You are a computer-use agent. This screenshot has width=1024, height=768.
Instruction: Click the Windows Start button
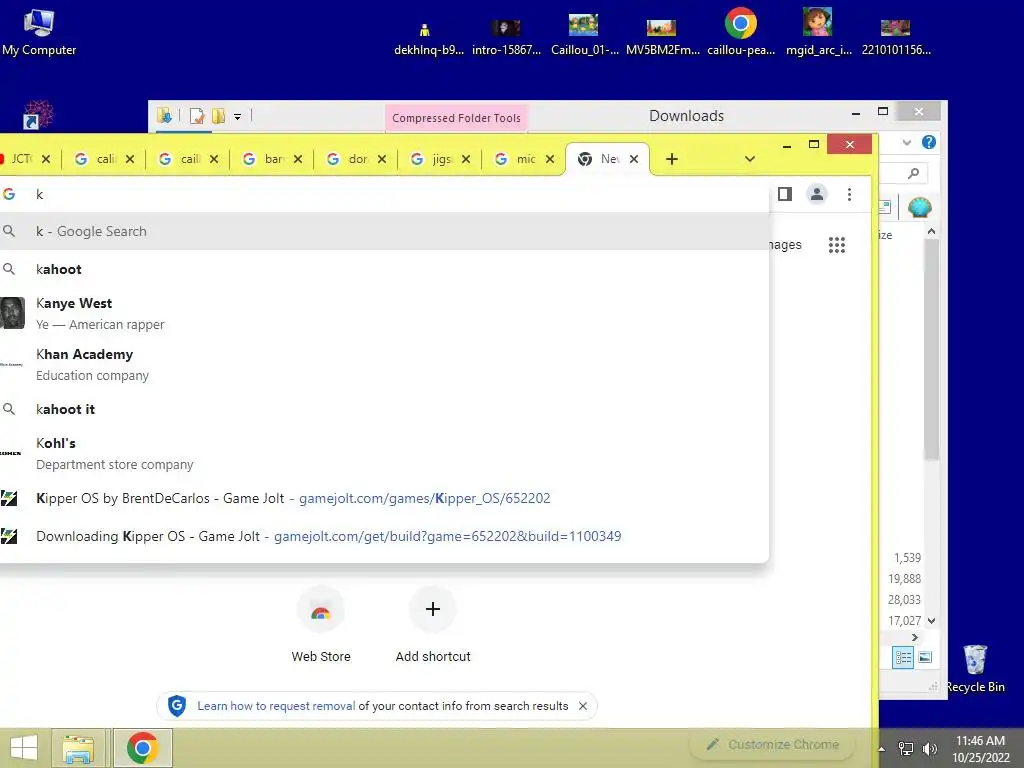(x=24, y=748)
